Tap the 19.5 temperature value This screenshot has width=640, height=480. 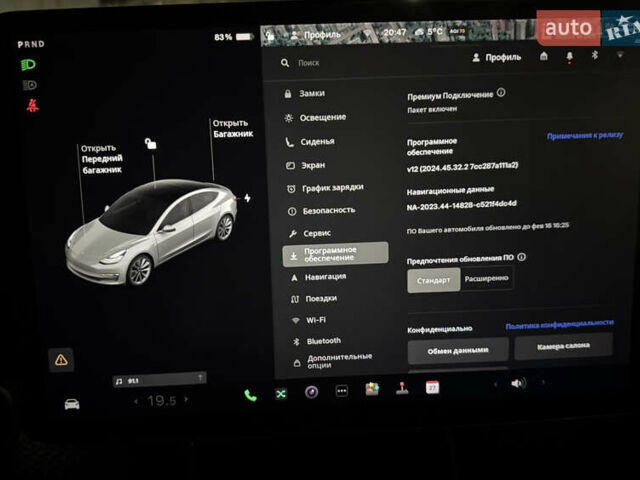162,401
